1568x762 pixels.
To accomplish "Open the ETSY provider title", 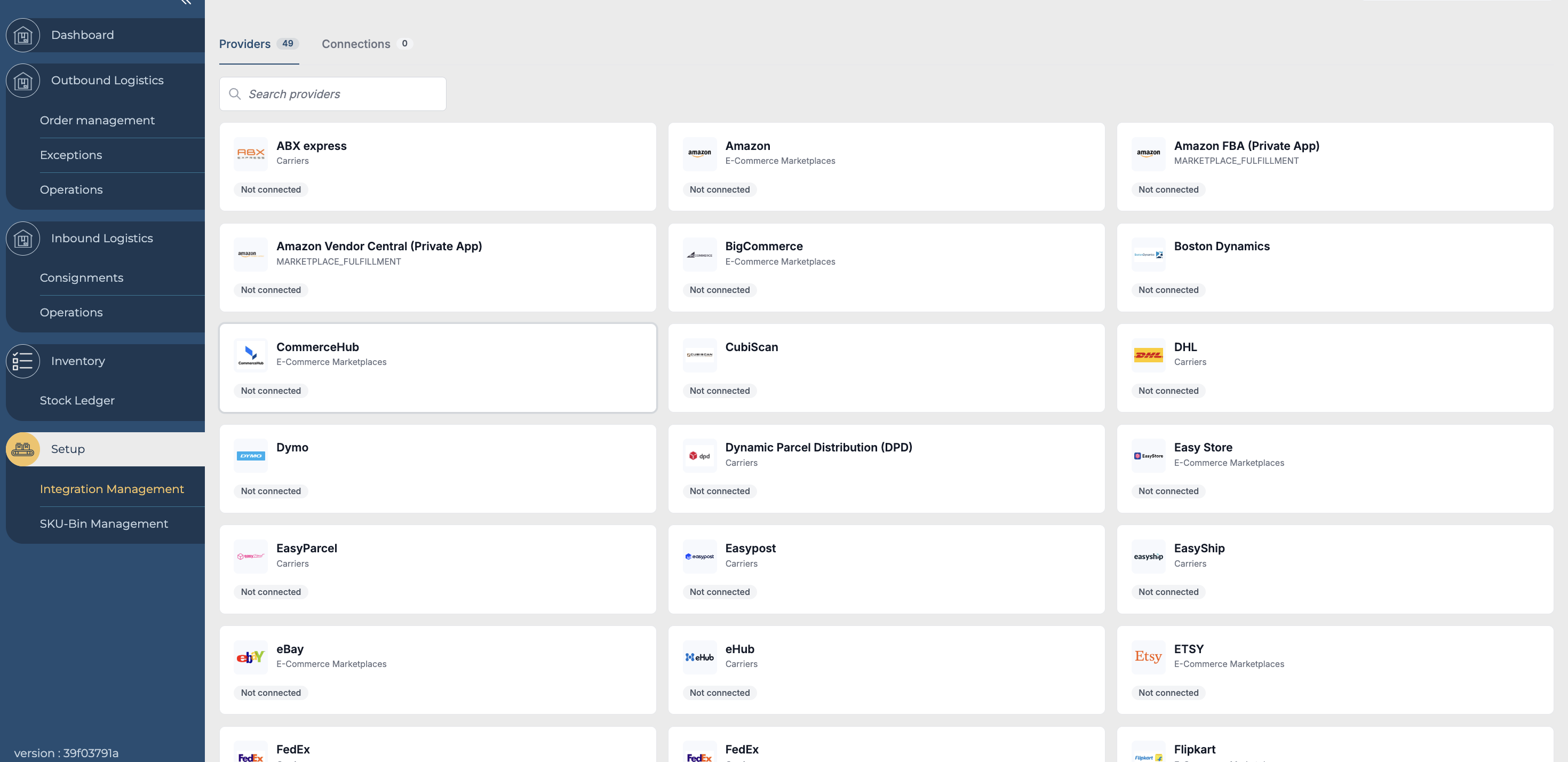I will click(x=1189, y=649).
